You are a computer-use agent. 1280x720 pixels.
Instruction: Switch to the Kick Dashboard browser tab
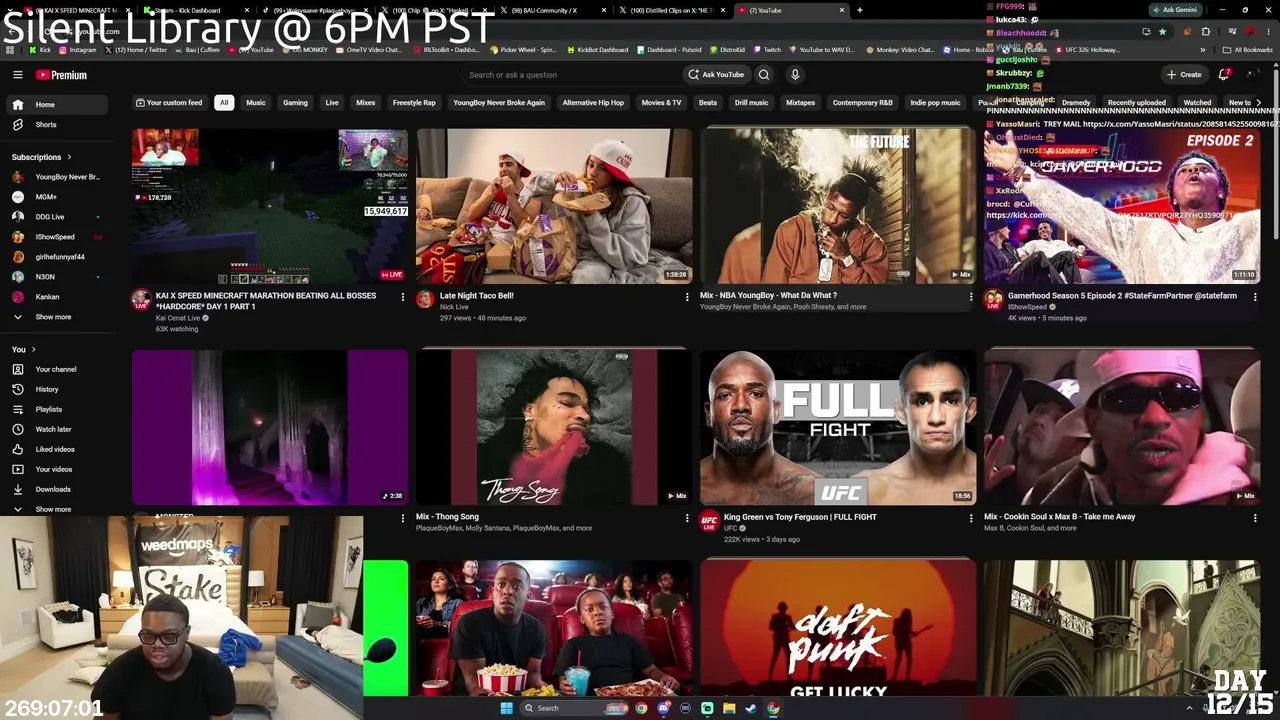point(196,10)
